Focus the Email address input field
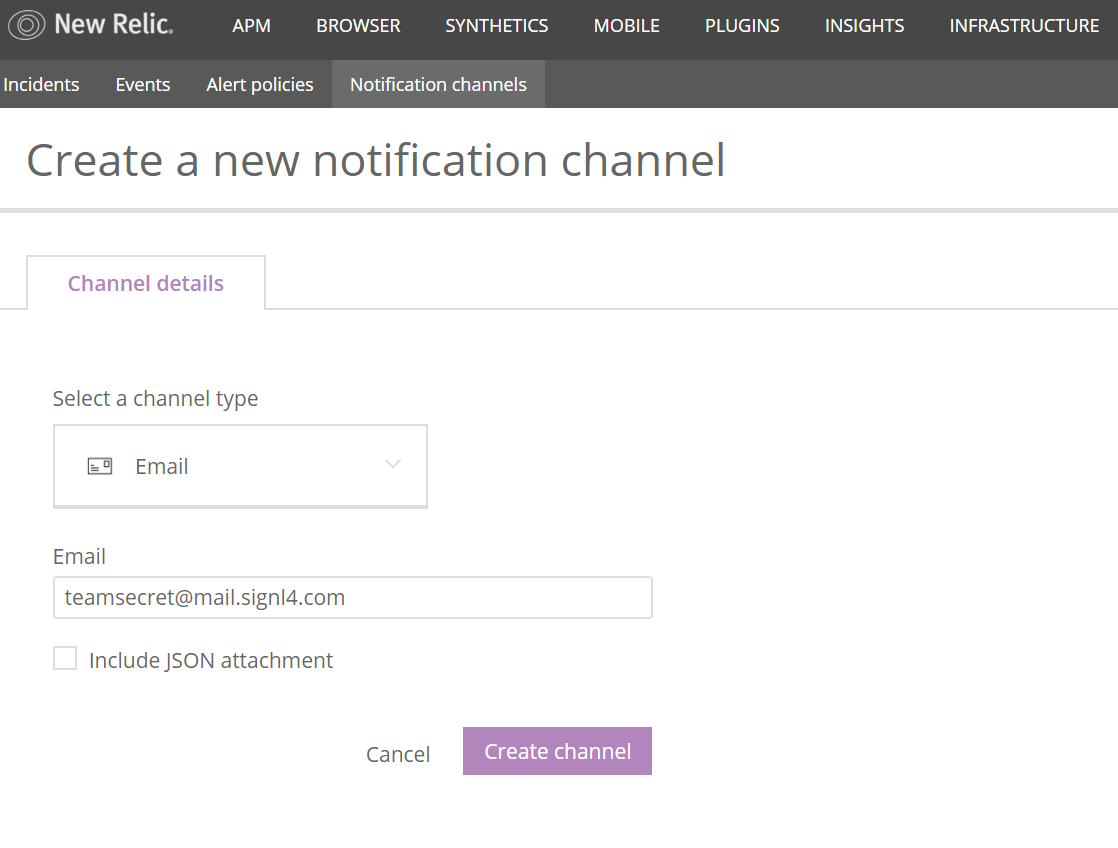The image size is (1118, 848). coord(353,598)
